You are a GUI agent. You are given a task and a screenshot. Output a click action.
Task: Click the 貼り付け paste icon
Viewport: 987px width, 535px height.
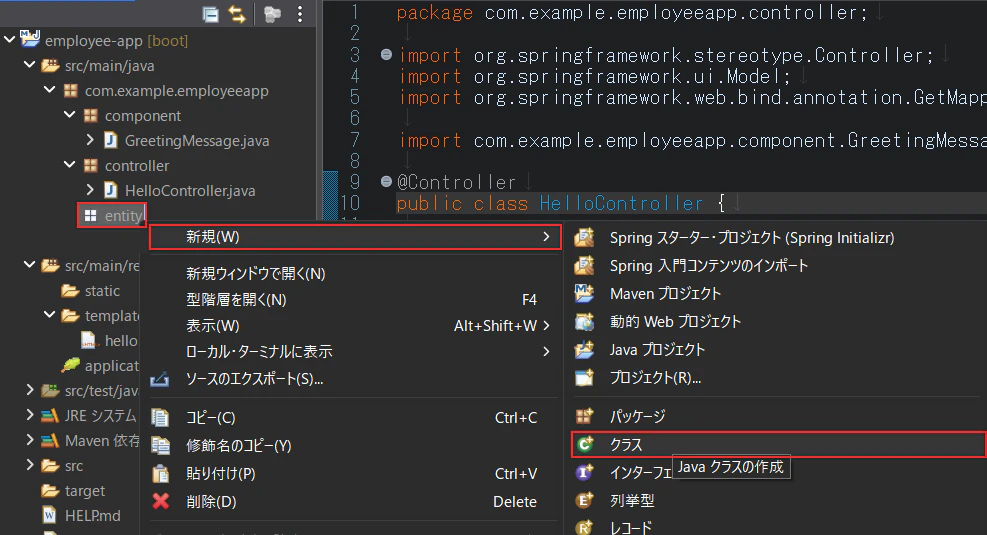click(161, 473)
